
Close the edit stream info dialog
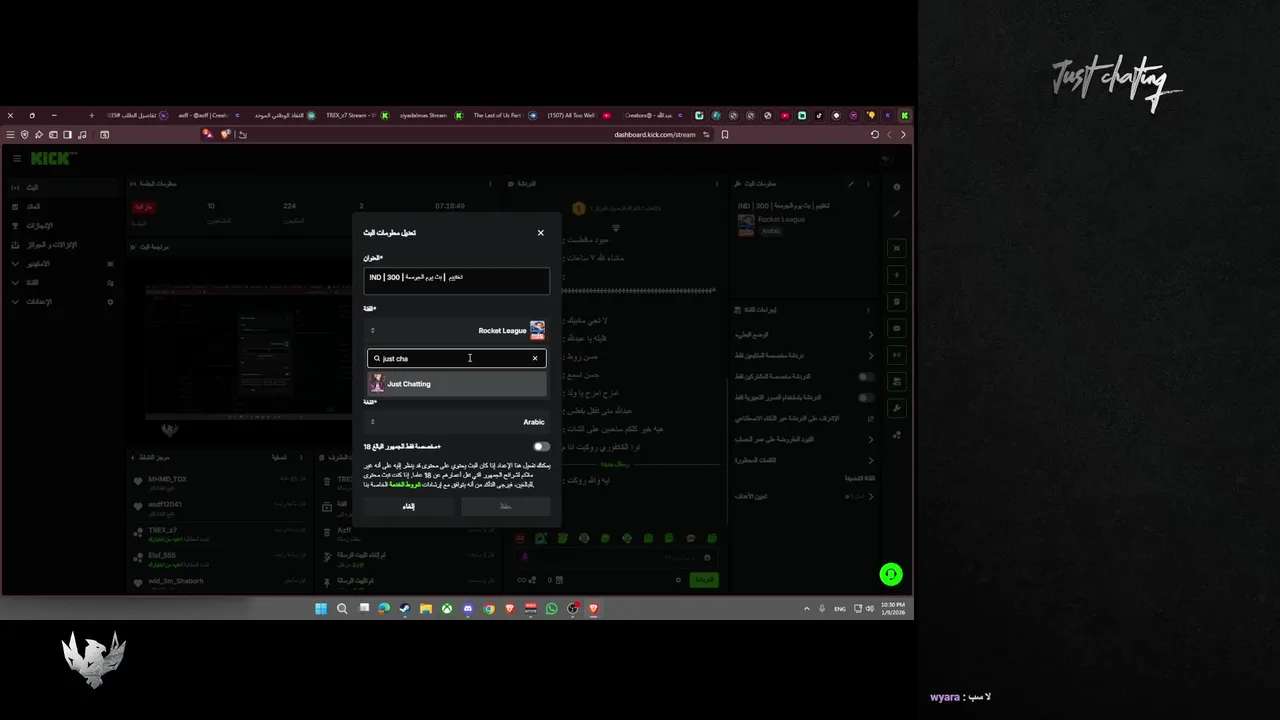click(541, 233)
